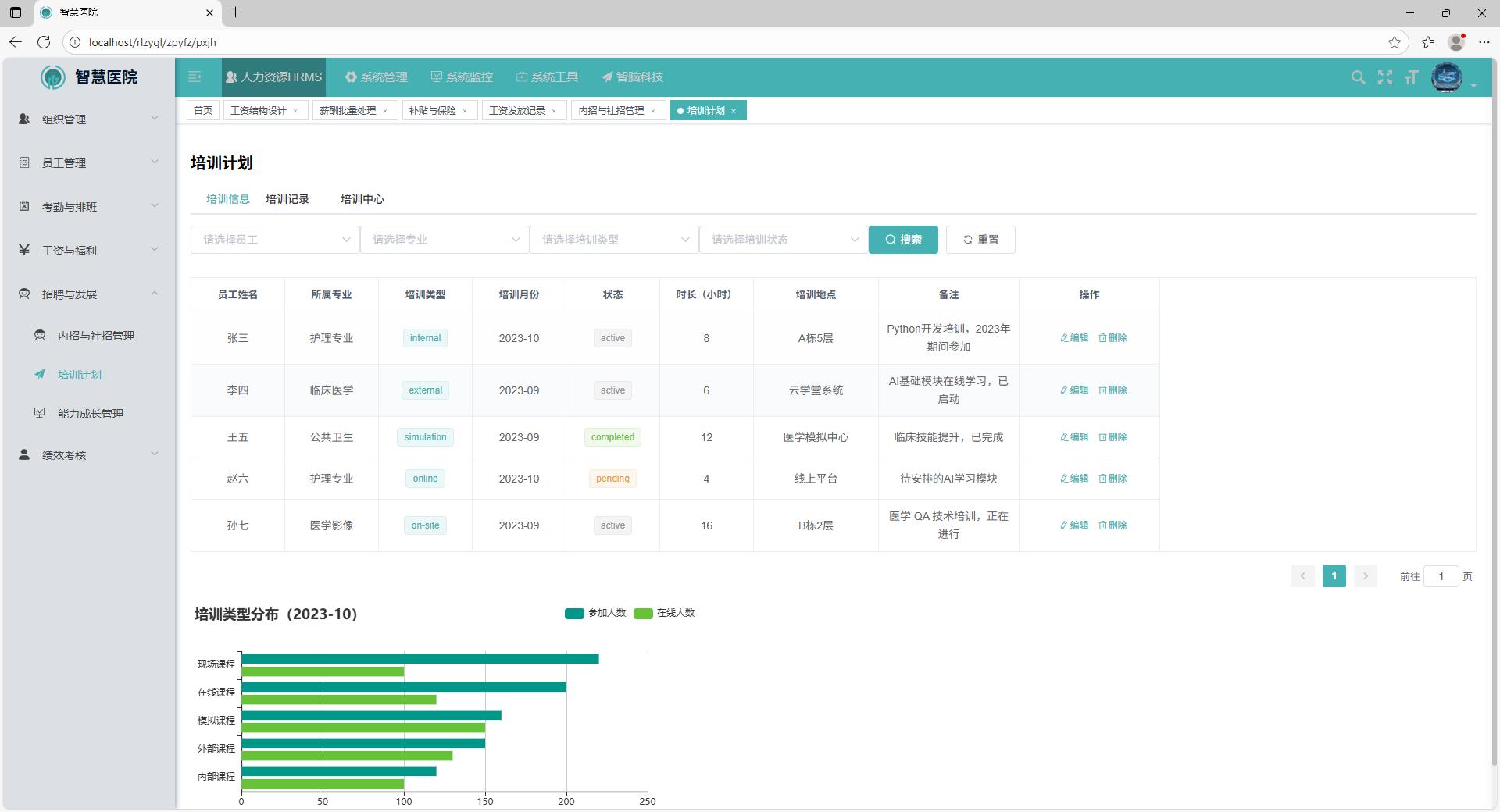Open the 请选择培训类型 dropdown

coord(614,240)
